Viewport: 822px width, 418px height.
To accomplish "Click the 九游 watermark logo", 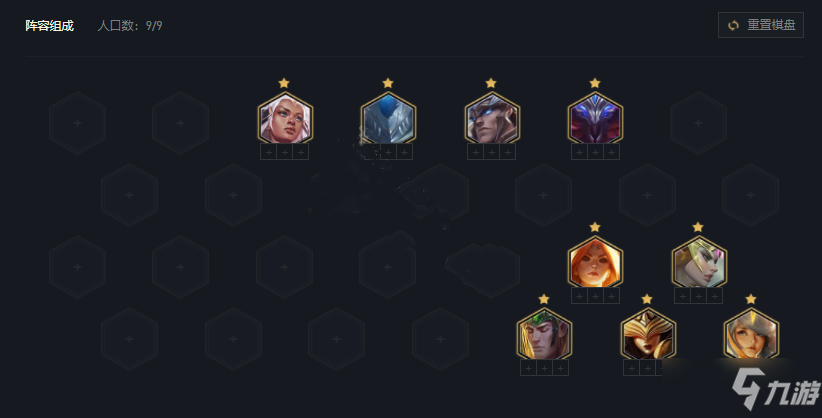I will 776,389.
